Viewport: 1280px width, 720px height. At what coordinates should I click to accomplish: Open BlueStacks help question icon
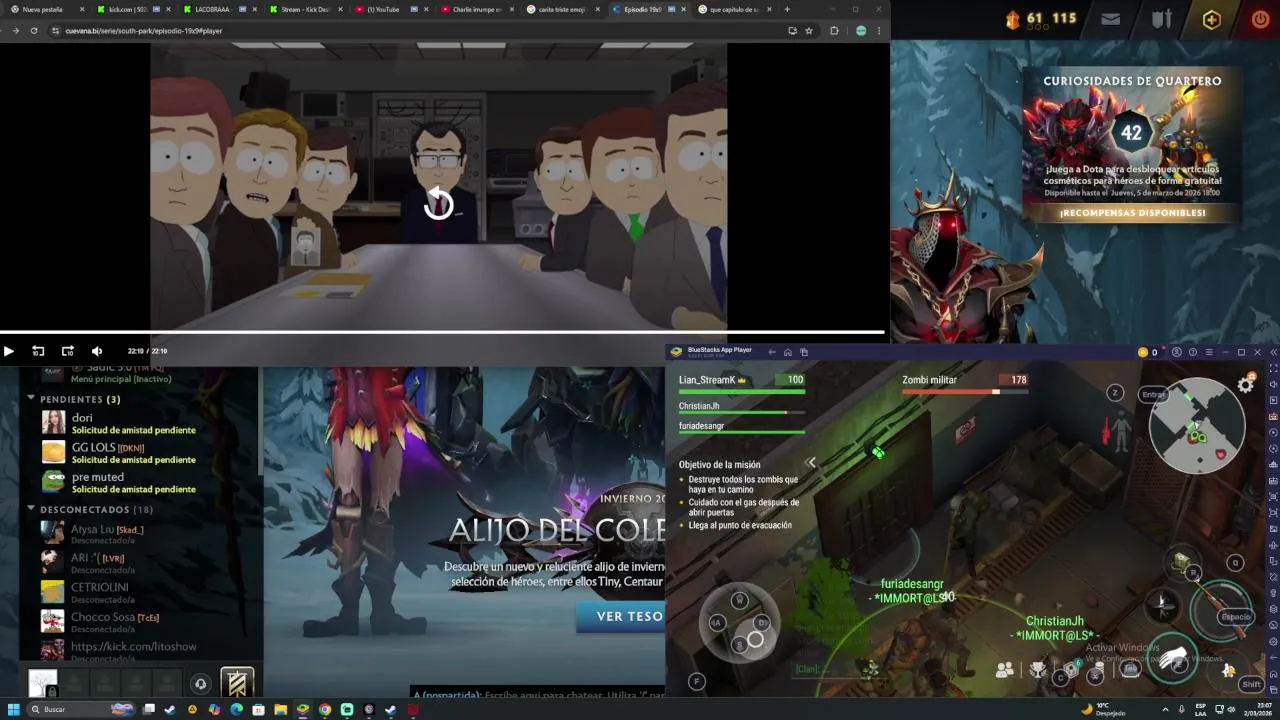click(x=1192, y=352)
